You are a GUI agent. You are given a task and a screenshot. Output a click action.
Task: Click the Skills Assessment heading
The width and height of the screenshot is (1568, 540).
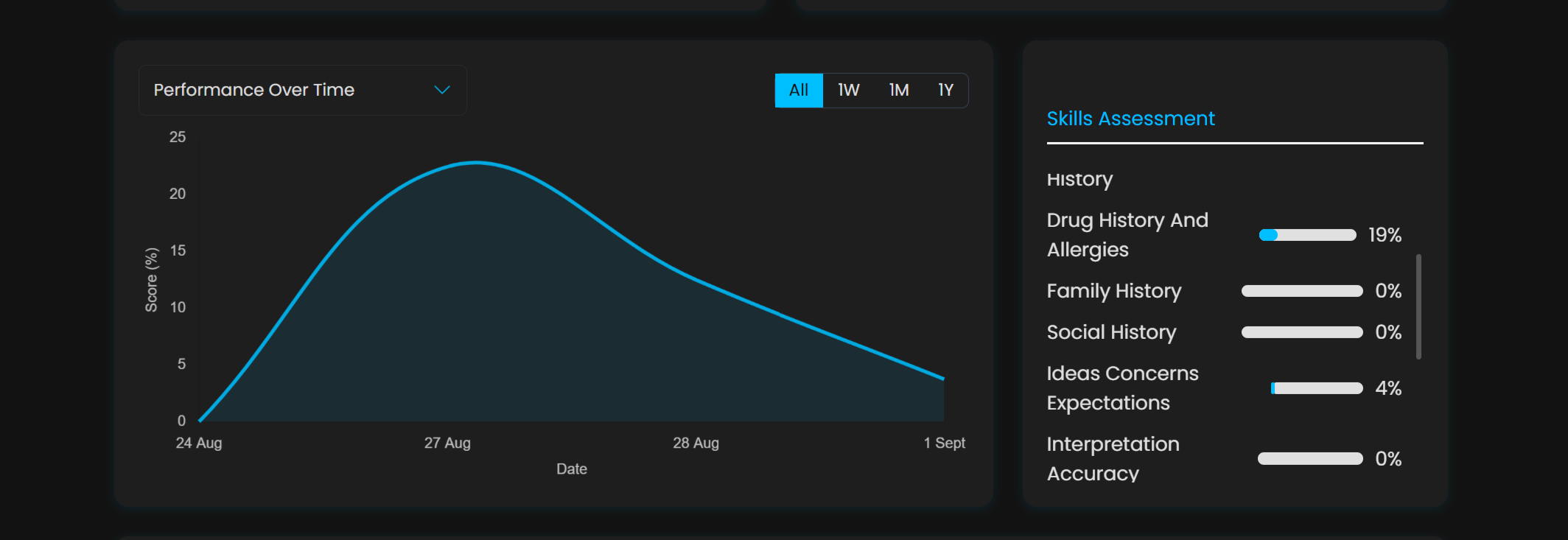point(1130,119)
